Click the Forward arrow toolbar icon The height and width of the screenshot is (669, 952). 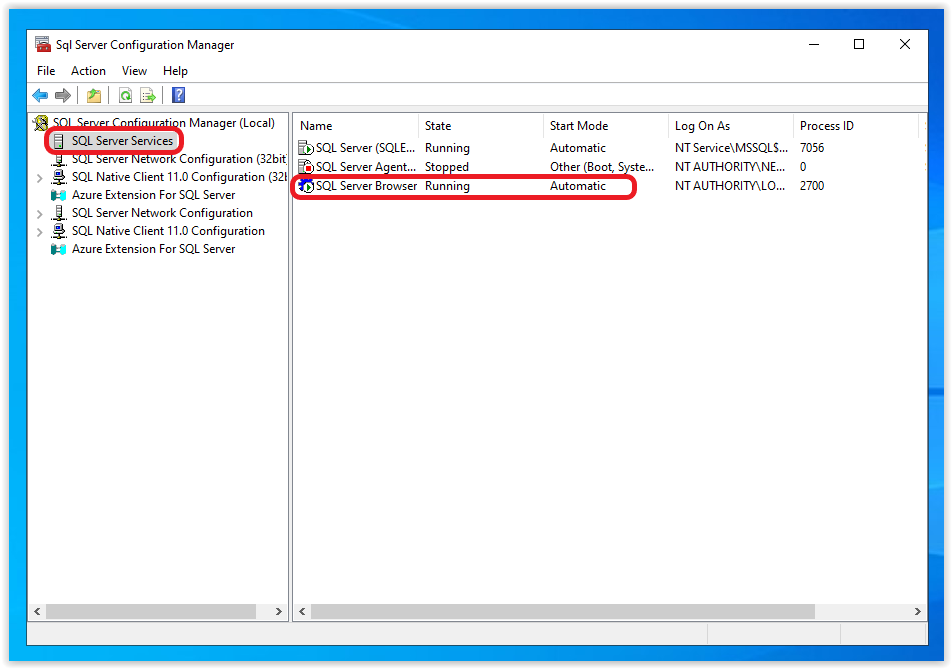coord(63,95)
